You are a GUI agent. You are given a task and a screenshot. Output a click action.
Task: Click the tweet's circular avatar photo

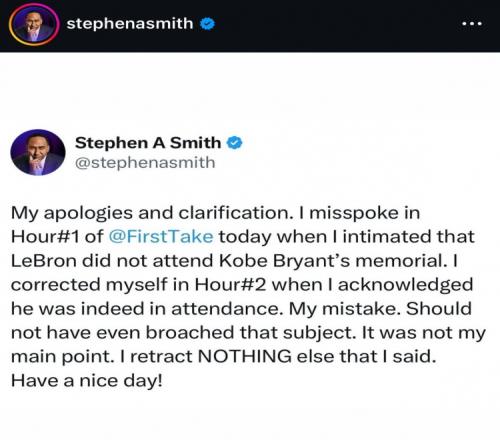(38, 152)
